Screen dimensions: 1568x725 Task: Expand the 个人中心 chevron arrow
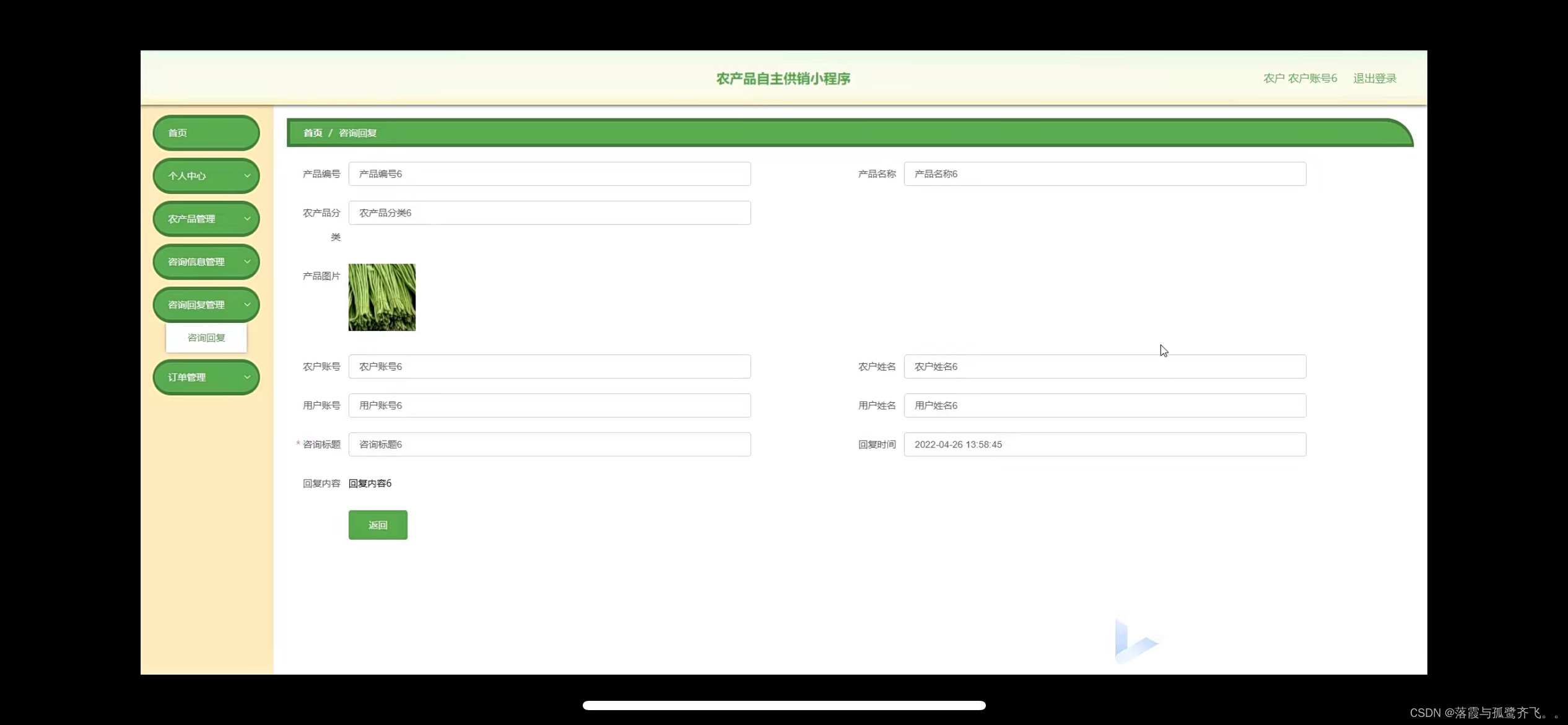click(247, 175)
